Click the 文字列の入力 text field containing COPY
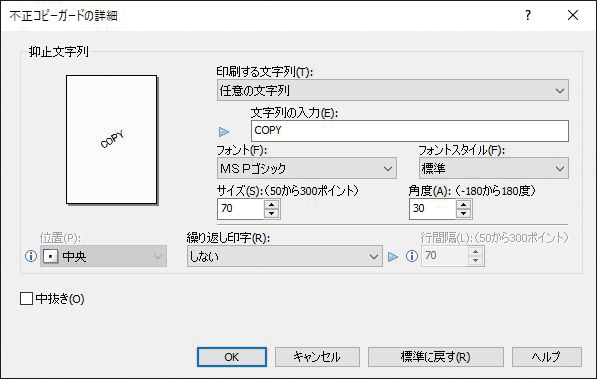This screenshot has height=379, width=597. 410,131
